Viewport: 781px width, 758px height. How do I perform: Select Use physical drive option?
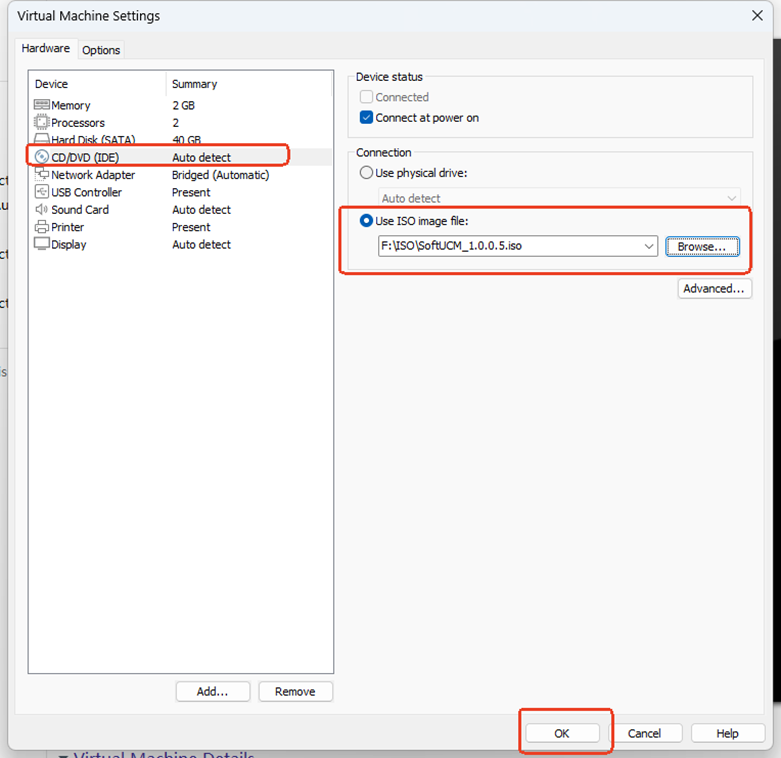pos(366,173)
